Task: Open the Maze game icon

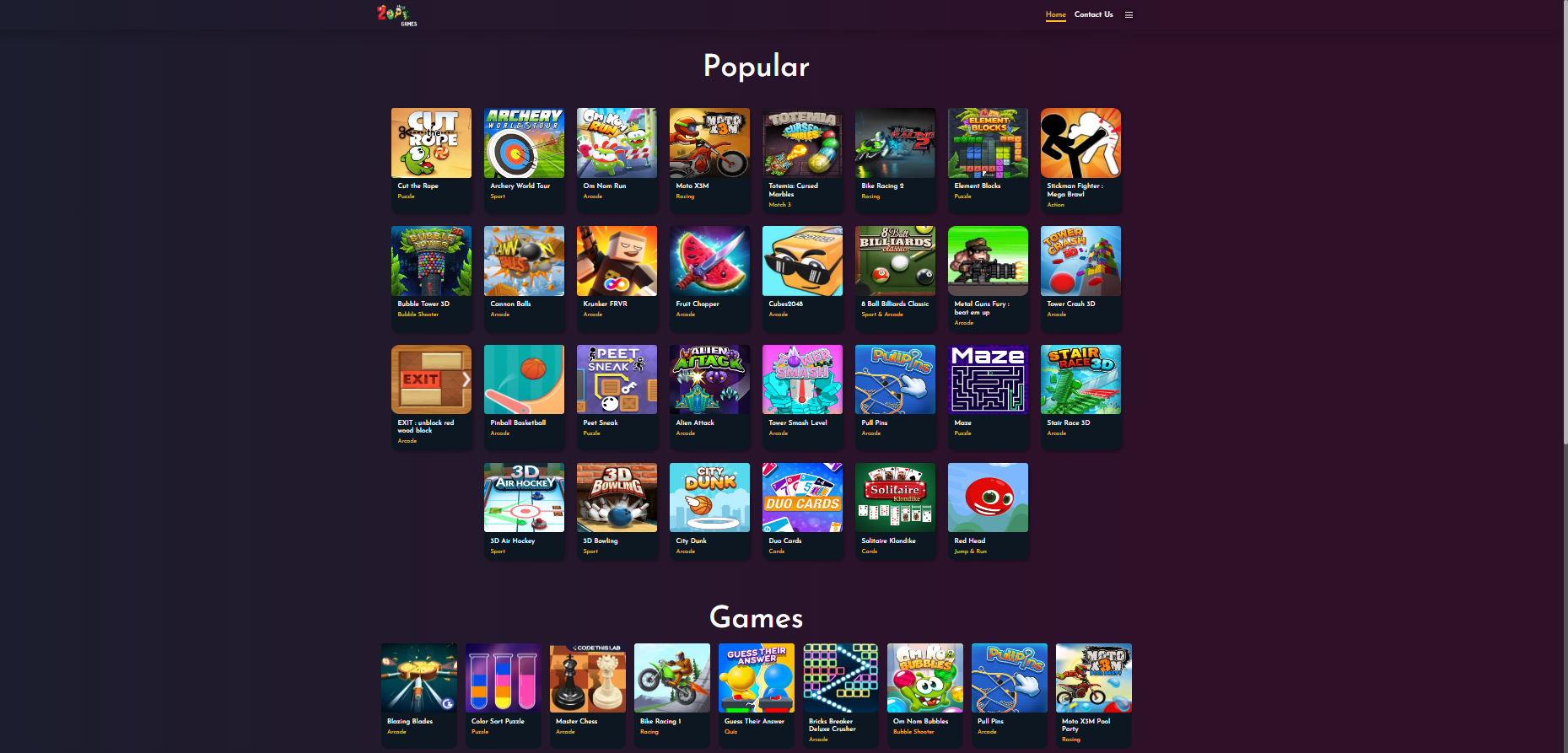Action: (988, 379)
